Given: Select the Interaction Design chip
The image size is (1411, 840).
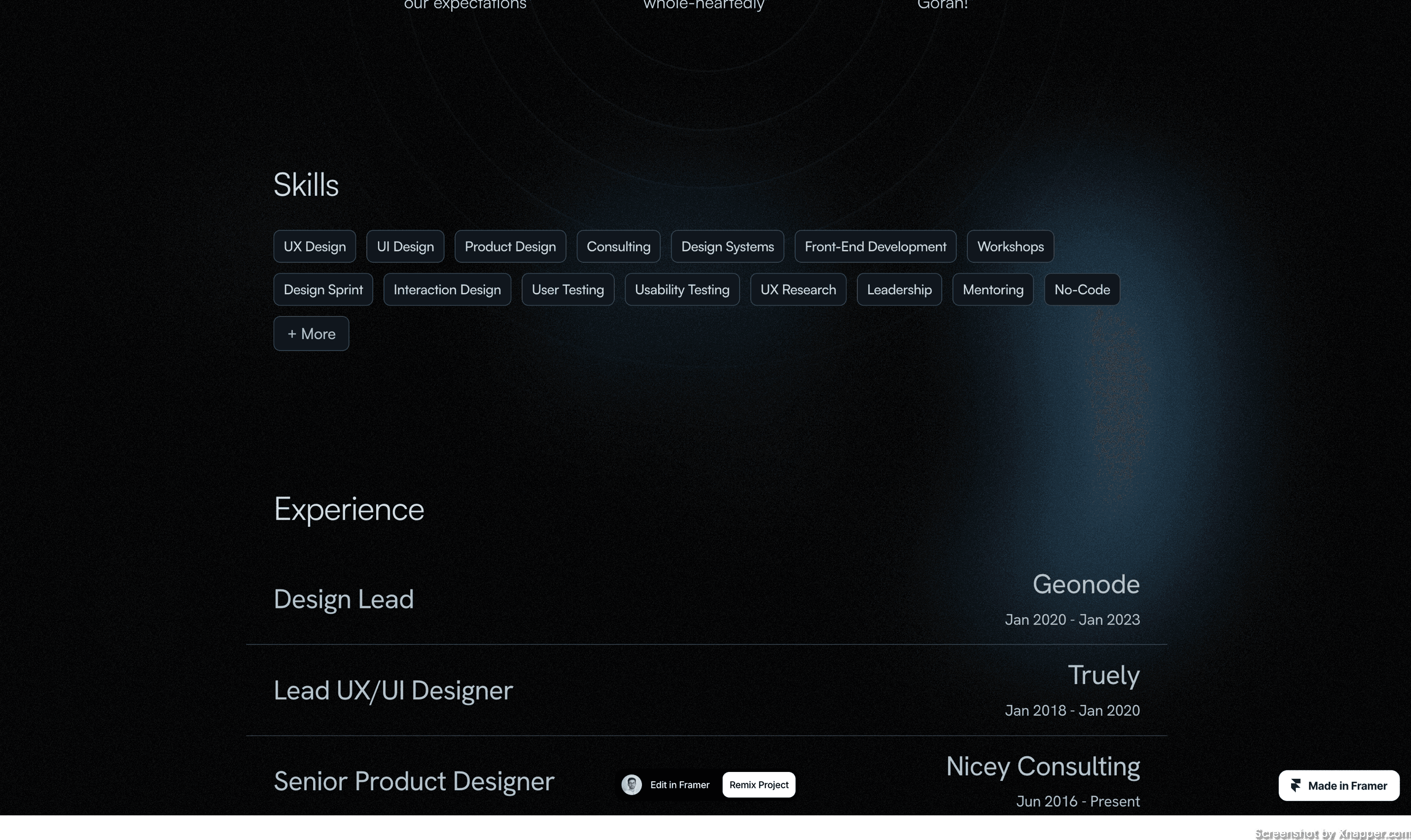Looking at the screenshot, I should (x=447, y=289).
